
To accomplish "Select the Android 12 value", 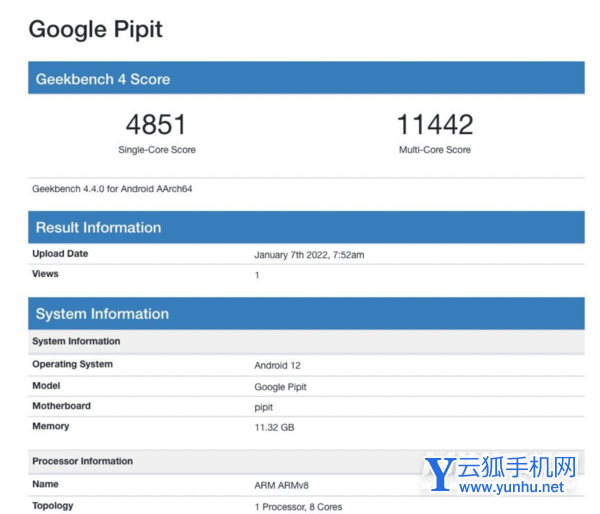I will coord(277,366).
